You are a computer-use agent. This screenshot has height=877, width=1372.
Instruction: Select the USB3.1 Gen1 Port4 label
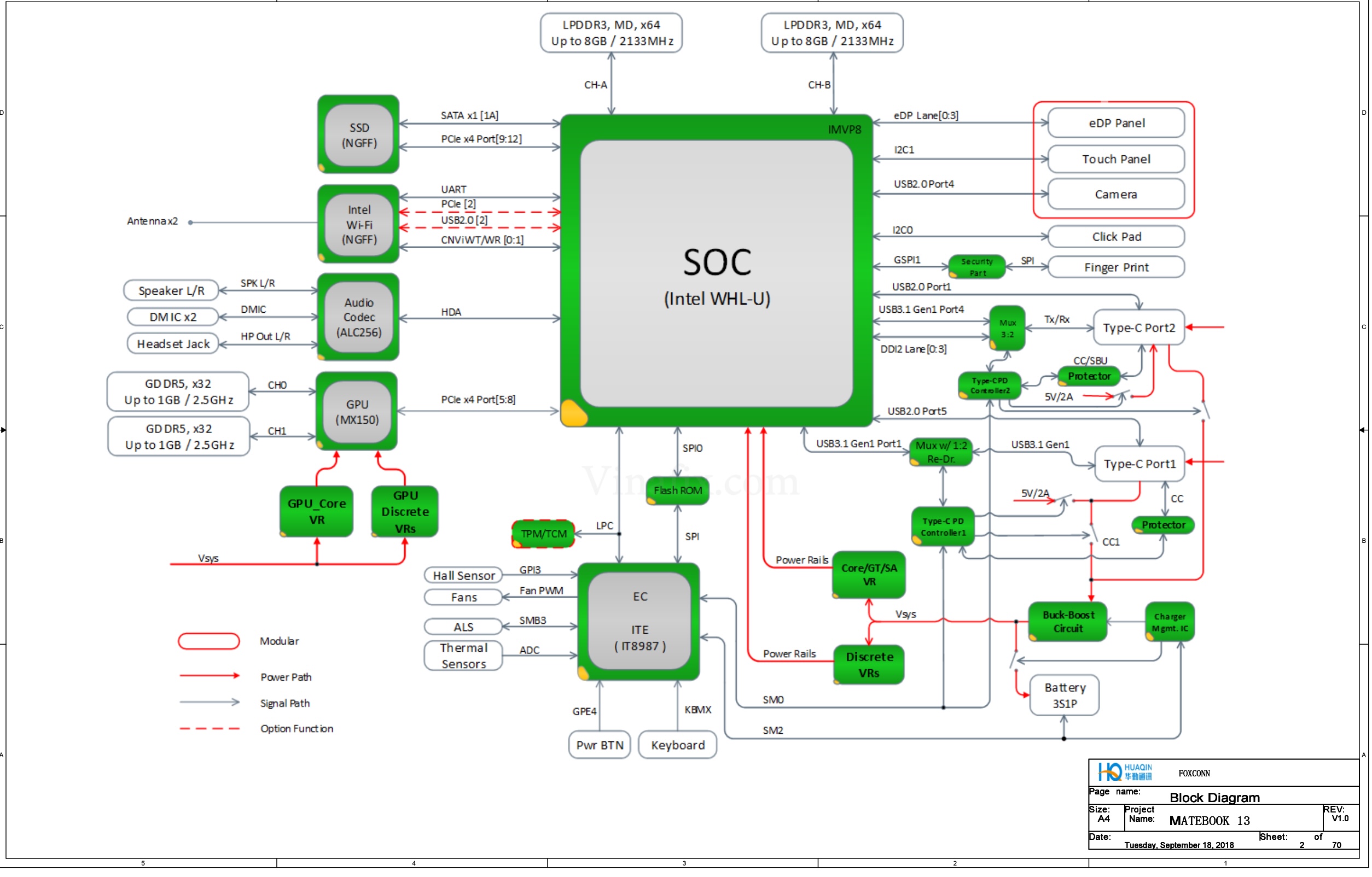[921, 309]
